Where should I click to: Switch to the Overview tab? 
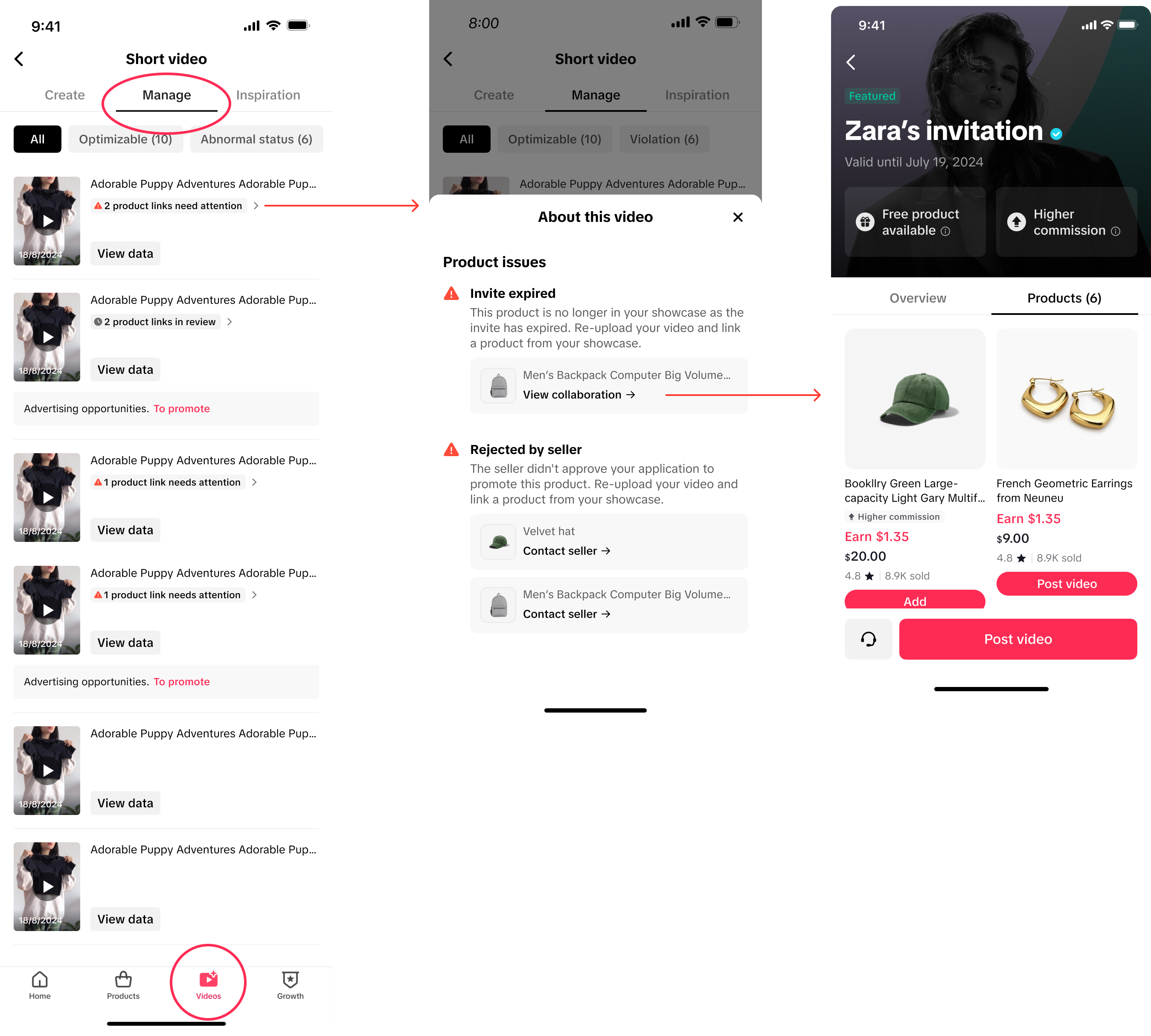click(918, 298)
